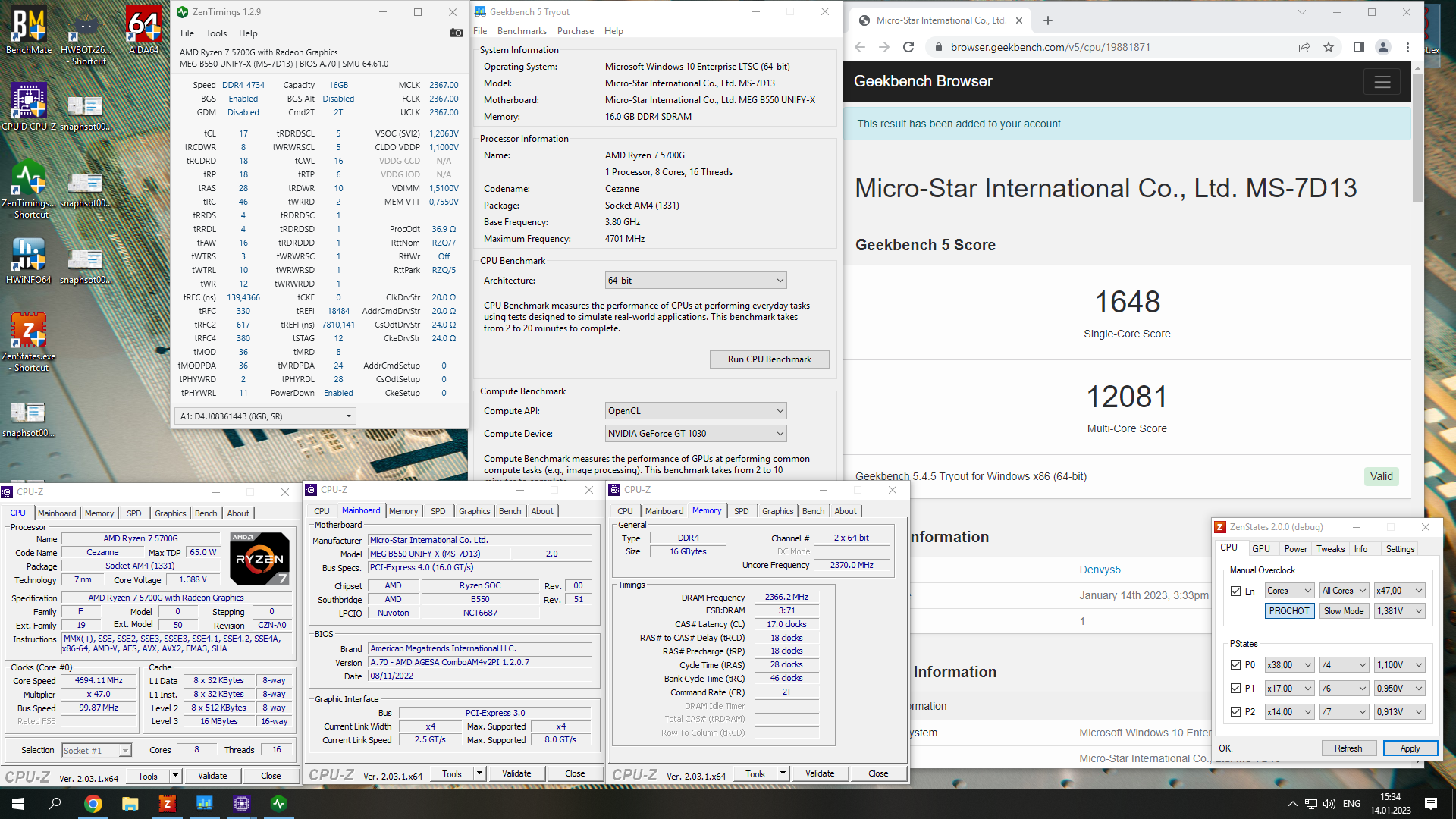Switch to the Tweaks tab in ZenStates
Image resolution: width=1456 pixels, height=819 pixels.
pyautogui.click(x=1330, y=549)
